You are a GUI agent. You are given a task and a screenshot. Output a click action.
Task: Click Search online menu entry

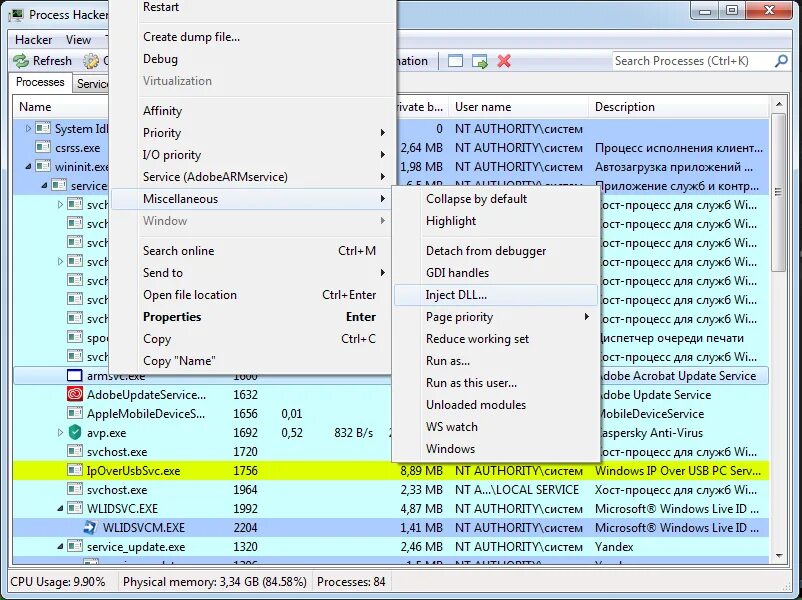click(253, 251)
